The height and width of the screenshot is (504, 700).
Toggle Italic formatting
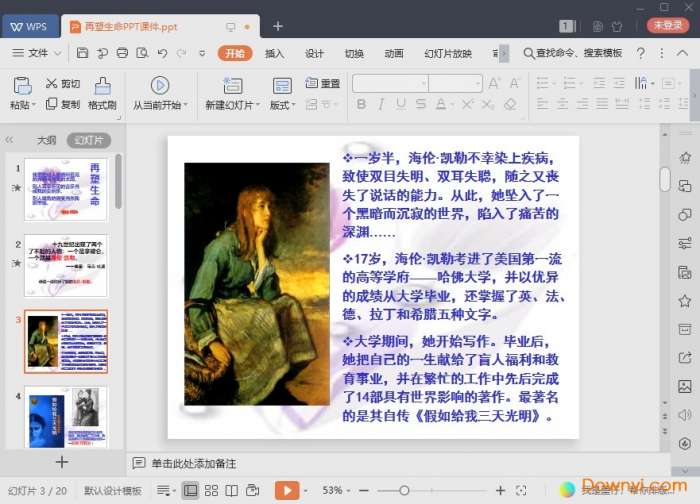[381, 104]
